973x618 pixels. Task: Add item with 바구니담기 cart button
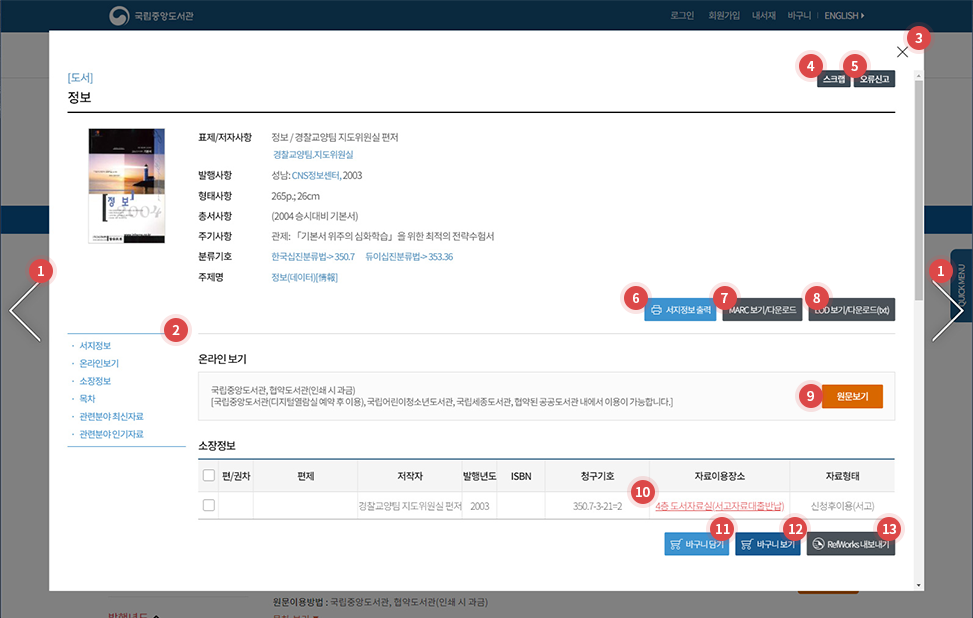(x=697, y=544)
